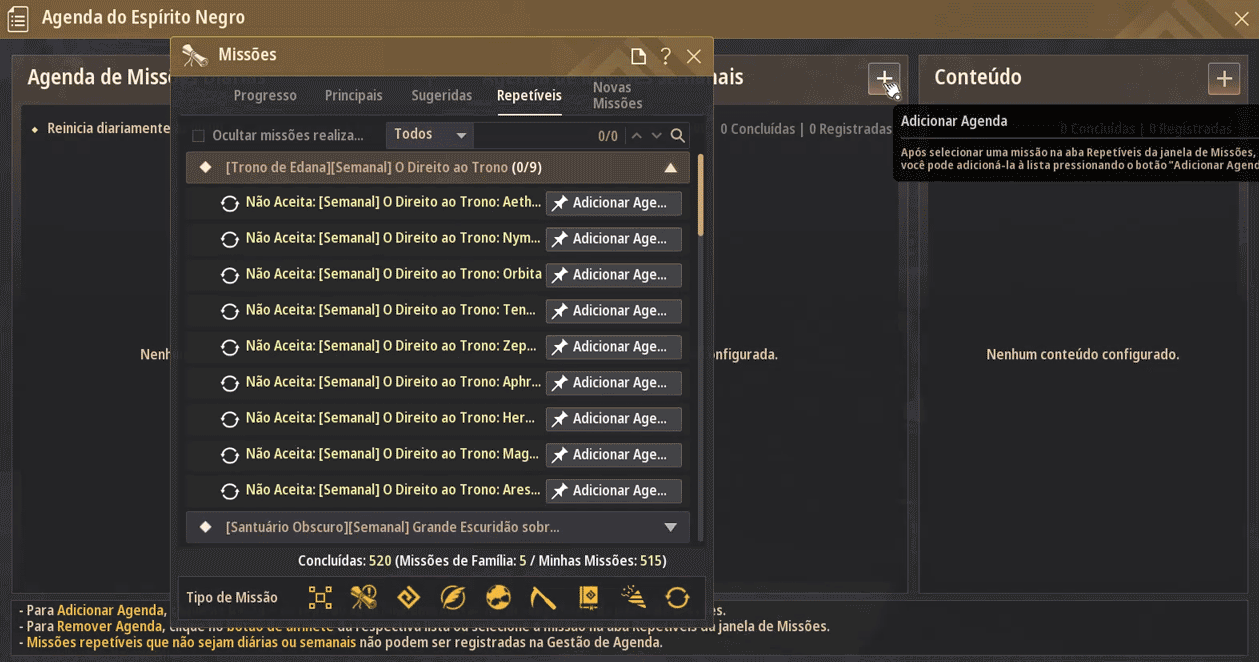Select the feather quest type icon

pos(453,597)
